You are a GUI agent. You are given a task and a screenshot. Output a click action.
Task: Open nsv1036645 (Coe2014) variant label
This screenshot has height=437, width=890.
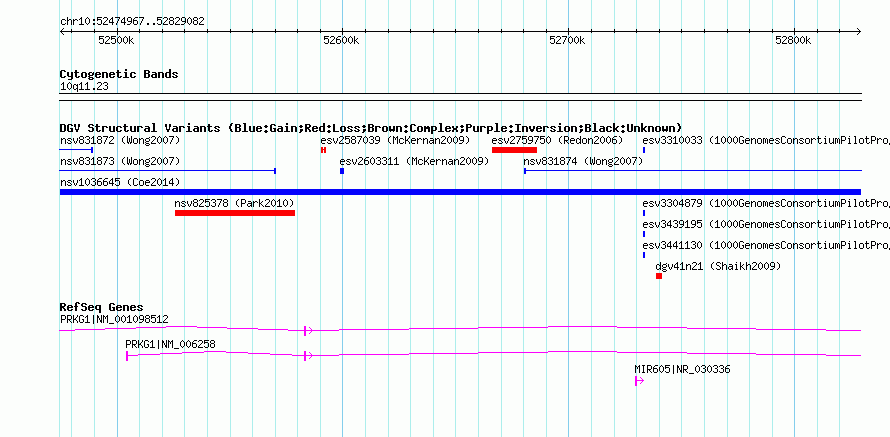[120, 182]
